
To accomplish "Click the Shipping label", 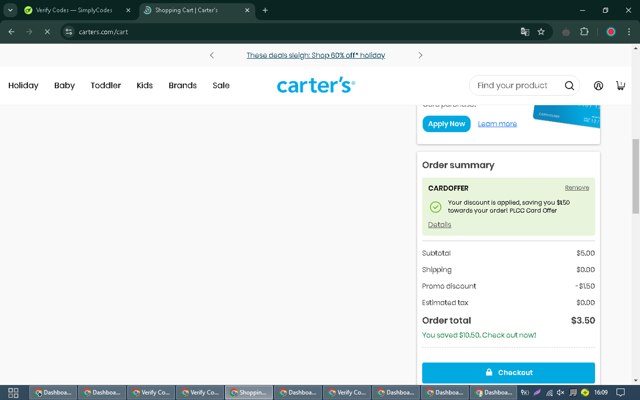I will click(x=437, y=270).
